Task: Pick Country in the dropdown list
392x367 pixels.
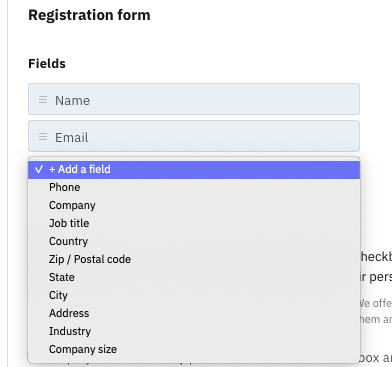Action: 194,241
